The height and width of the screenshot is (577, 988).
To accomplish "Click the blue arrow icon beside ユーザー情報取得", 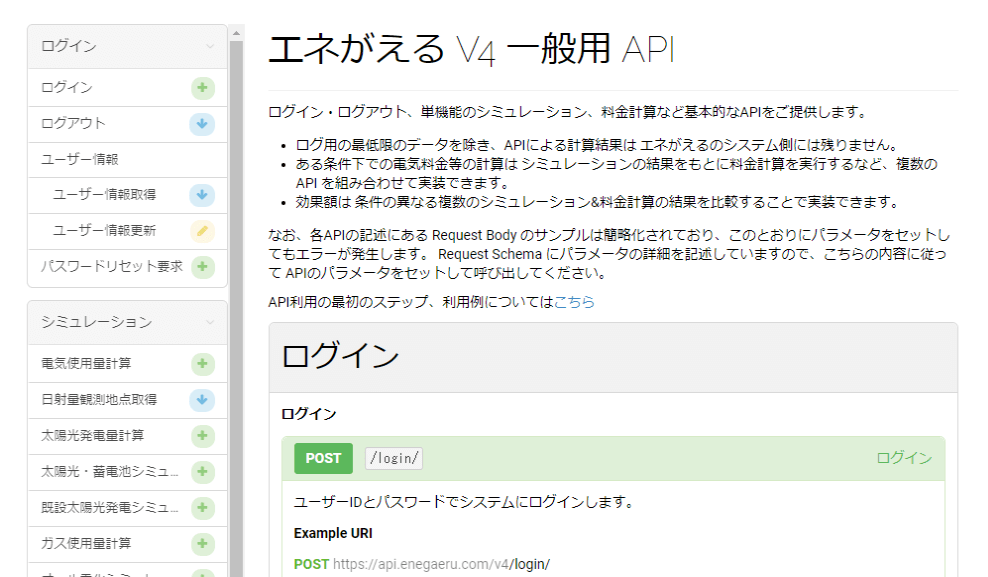I will [202, 195].
